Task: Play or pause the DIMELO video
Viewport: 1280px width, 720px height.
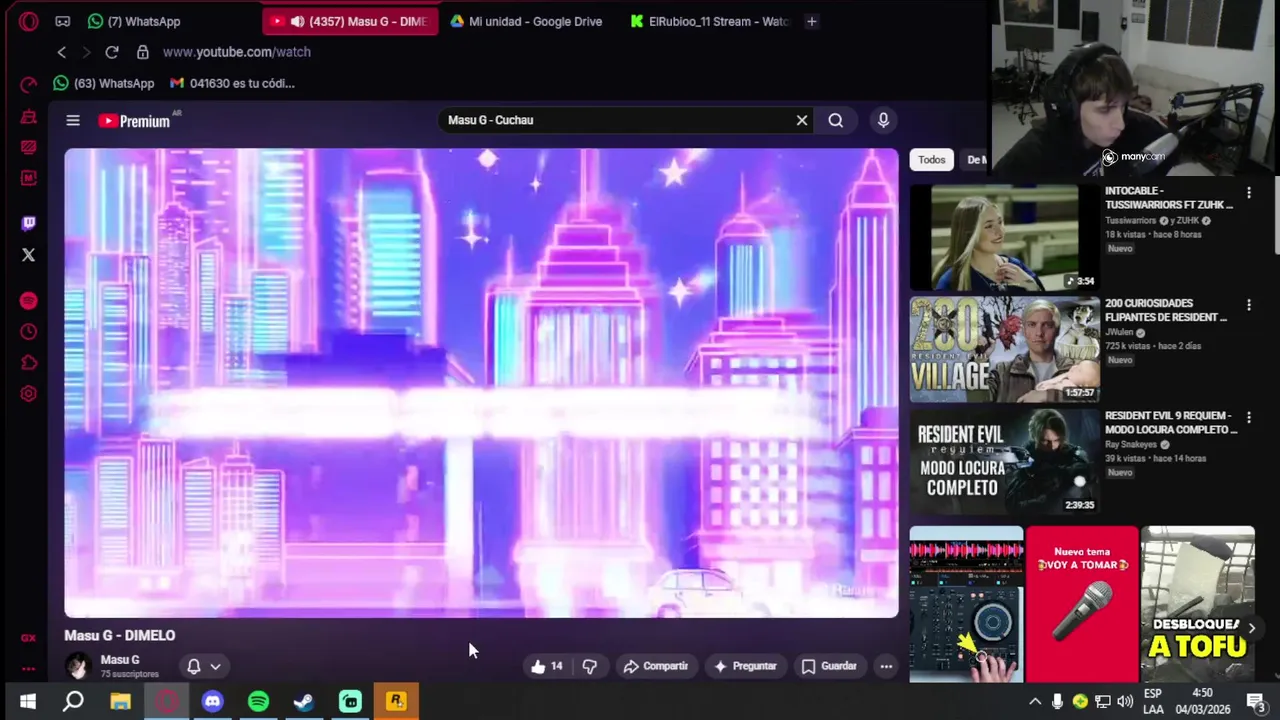Action: tap(481, 383)
